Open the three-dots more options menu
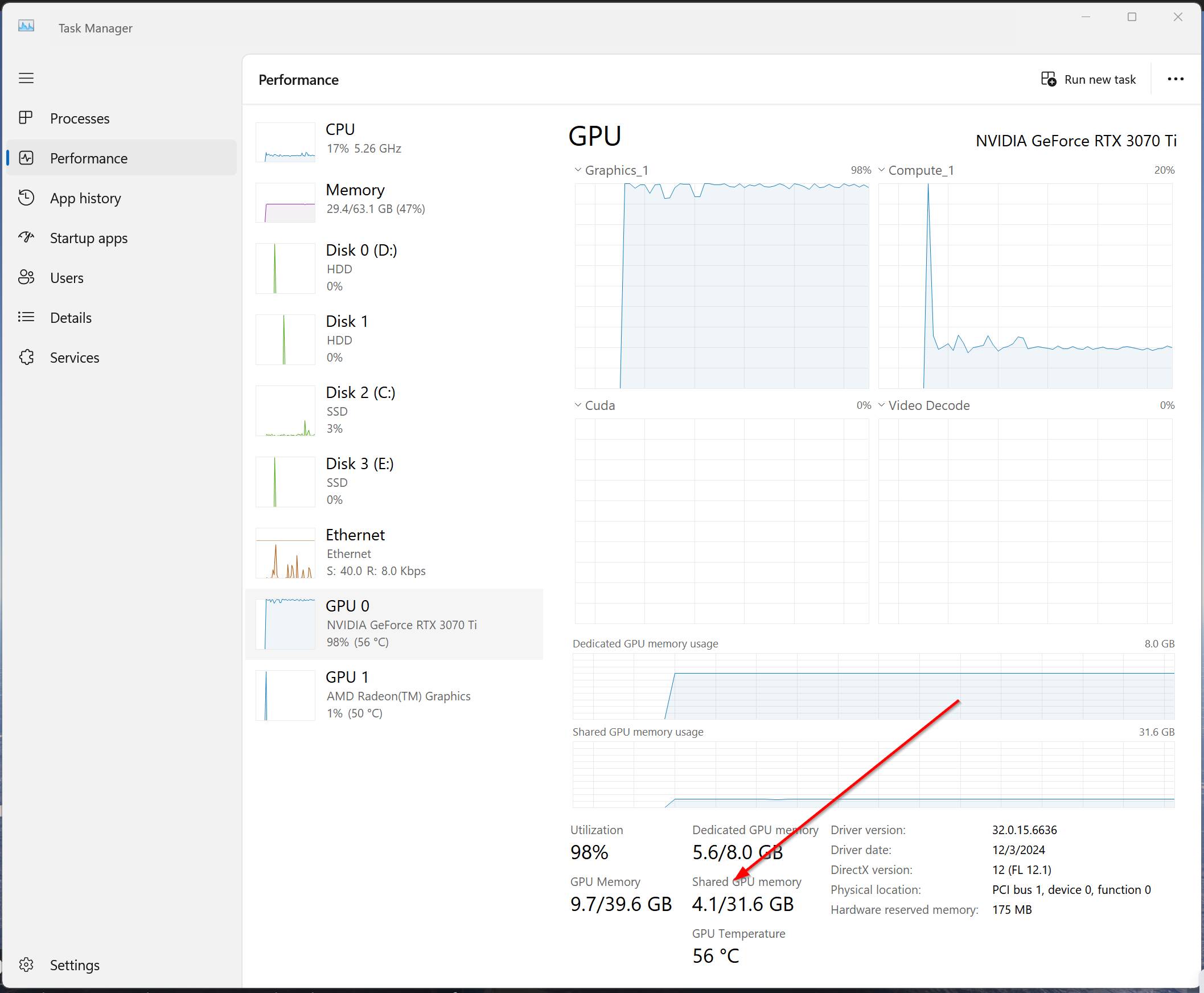Screen dimensions: 1204x993 click(x=1175, y=79)
